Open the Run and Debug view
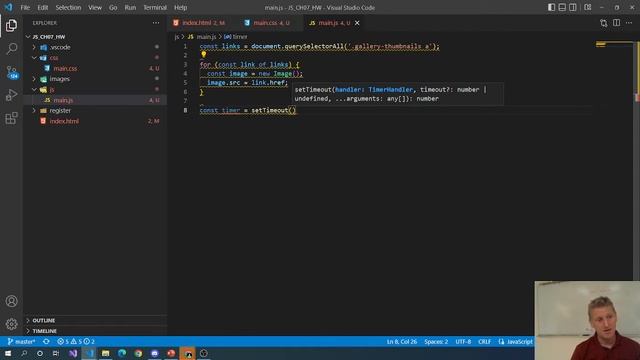Image resolution: width=640 pixels, height=360 pixels. (11, 95)
